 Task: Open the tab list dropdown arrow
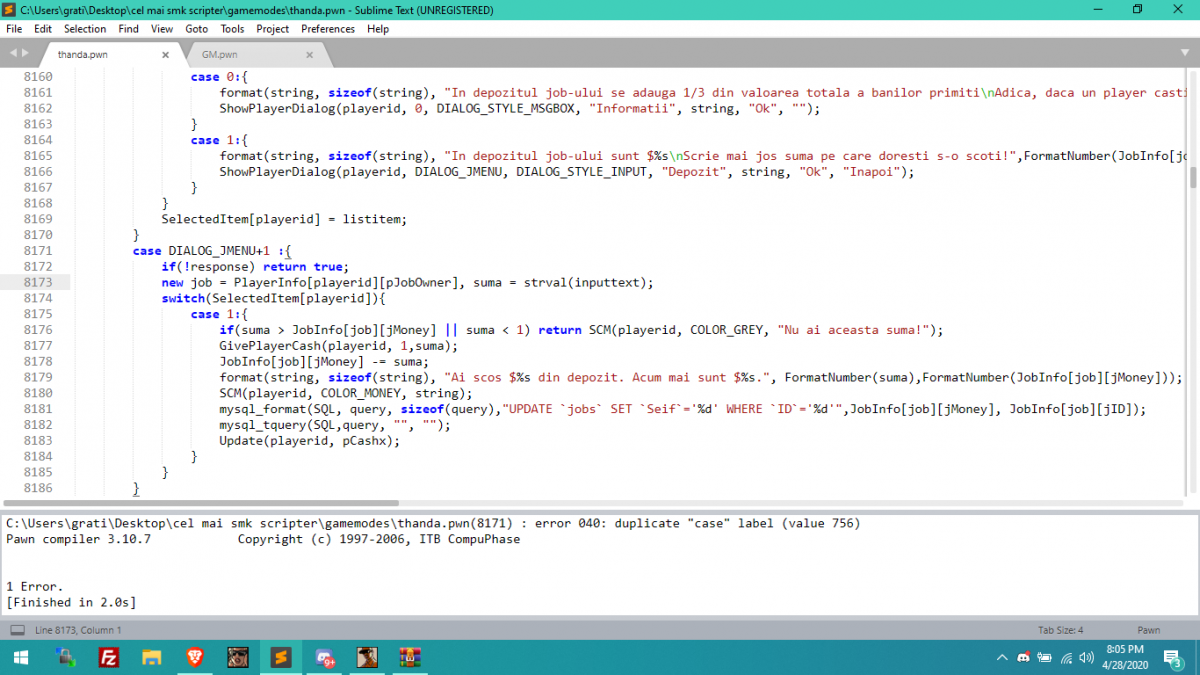click(x=1187, y=54)
